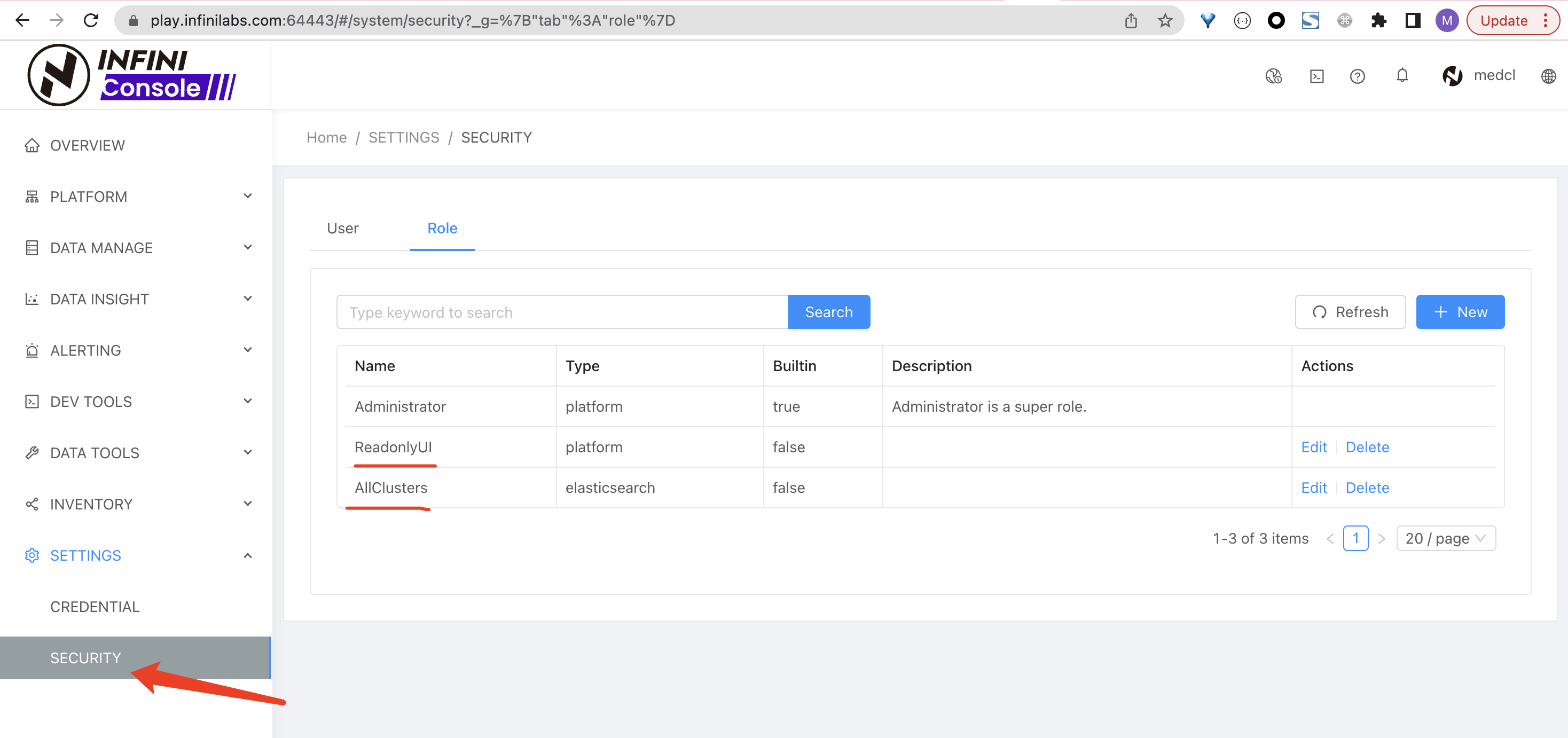Click the notification bell icon
Screen dimensions: 1568x738
click(x=1402, y=75)
